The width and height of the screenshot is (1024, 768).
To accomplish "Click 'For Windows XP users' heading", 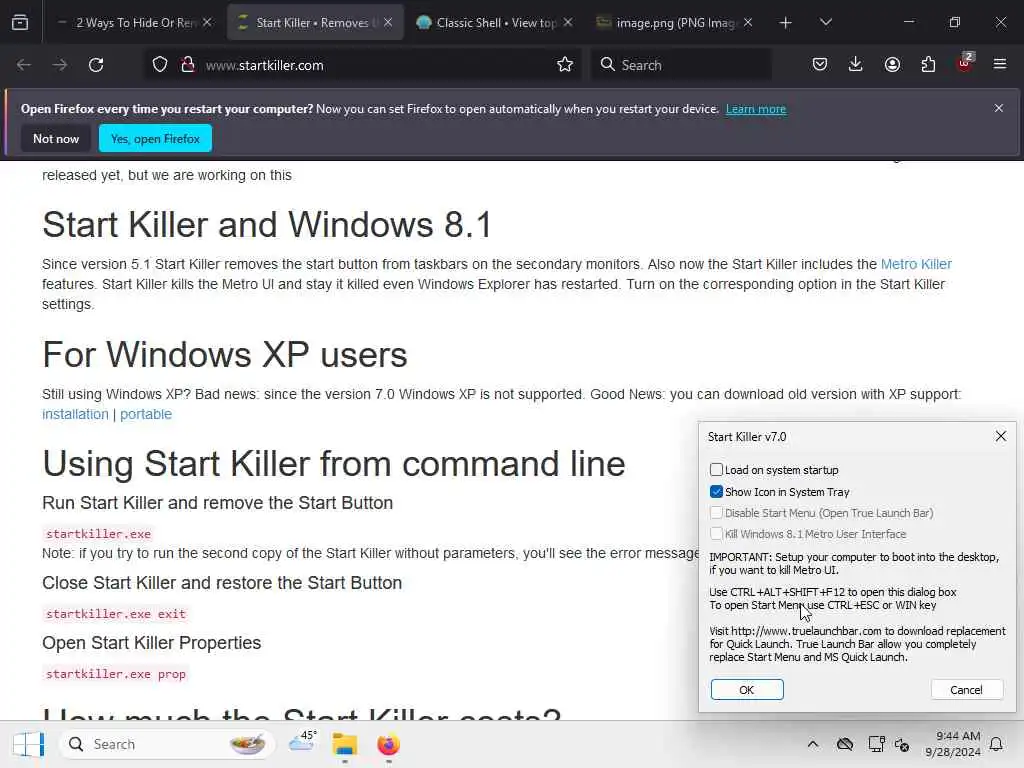I will point(225,355).
